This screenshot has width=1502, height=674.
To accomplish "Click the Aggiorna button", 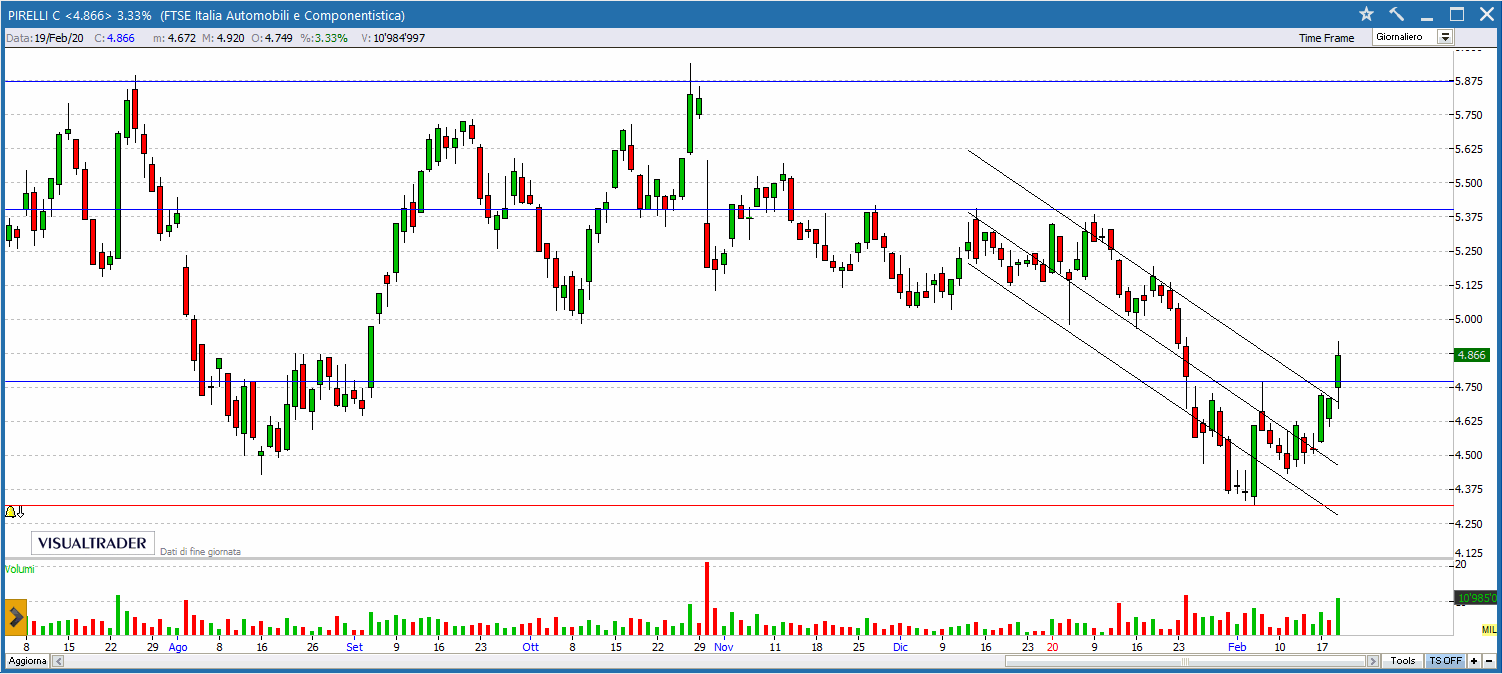I will (25, 662).
